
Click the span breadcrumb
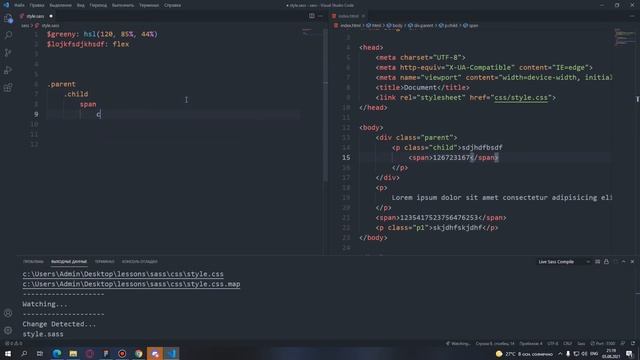(471, 25)
